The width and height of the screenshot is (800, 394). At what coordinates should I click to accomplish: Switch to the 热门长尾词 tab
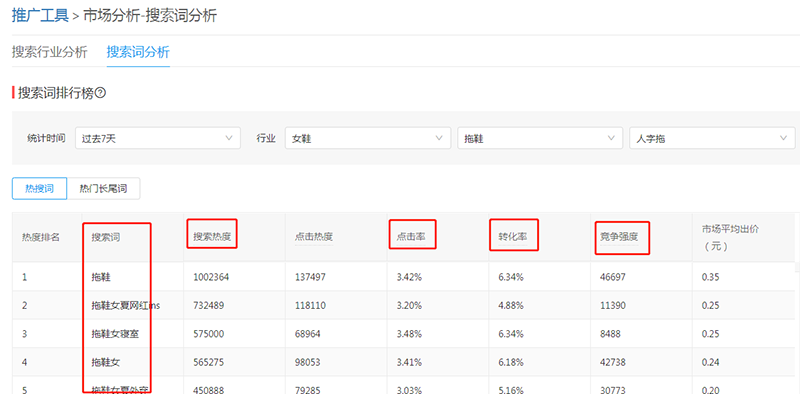(x=103, y=188)
